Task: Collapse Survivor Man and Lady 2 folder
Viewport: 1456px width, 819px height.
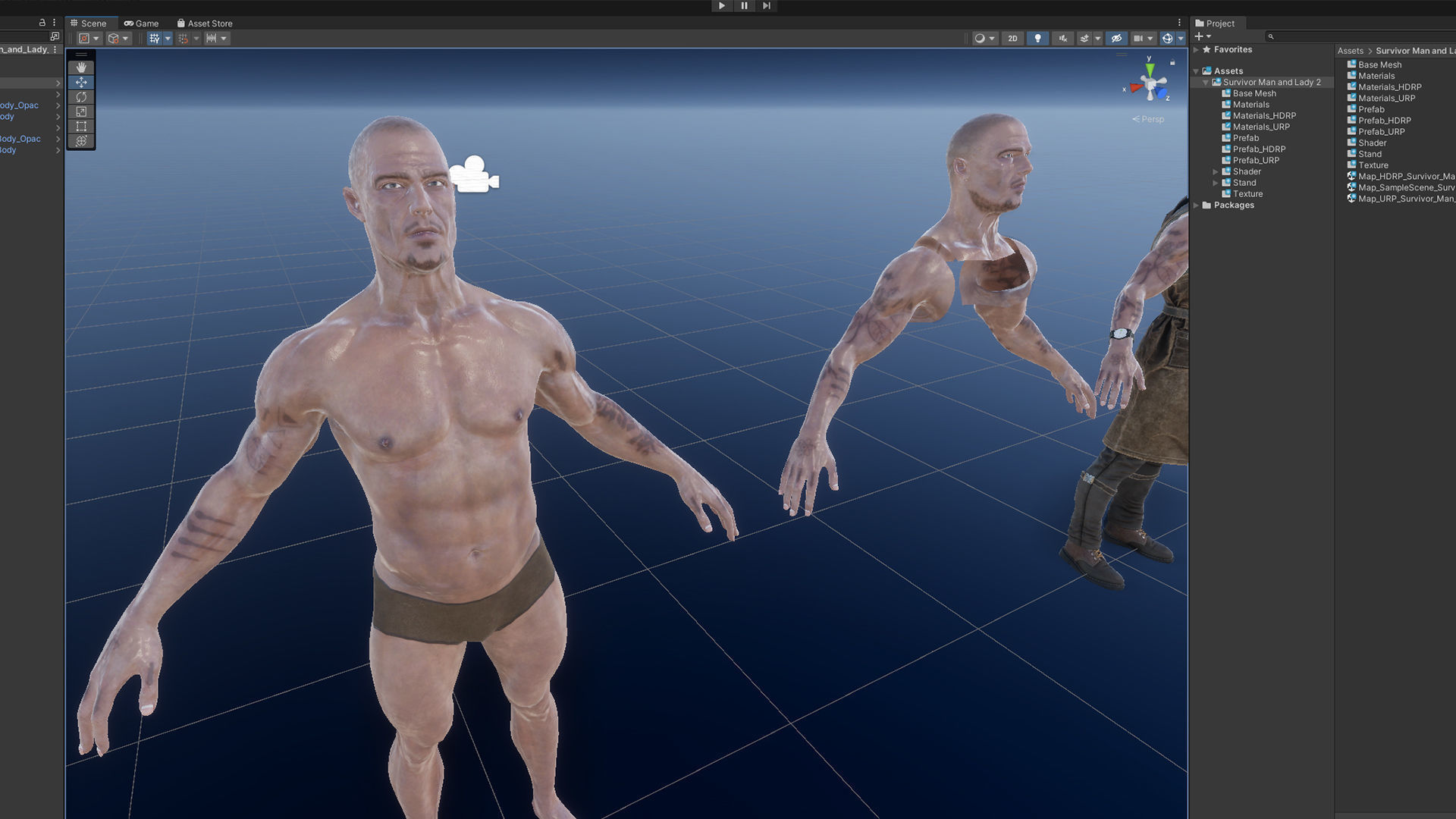Action: point(1206,82)
